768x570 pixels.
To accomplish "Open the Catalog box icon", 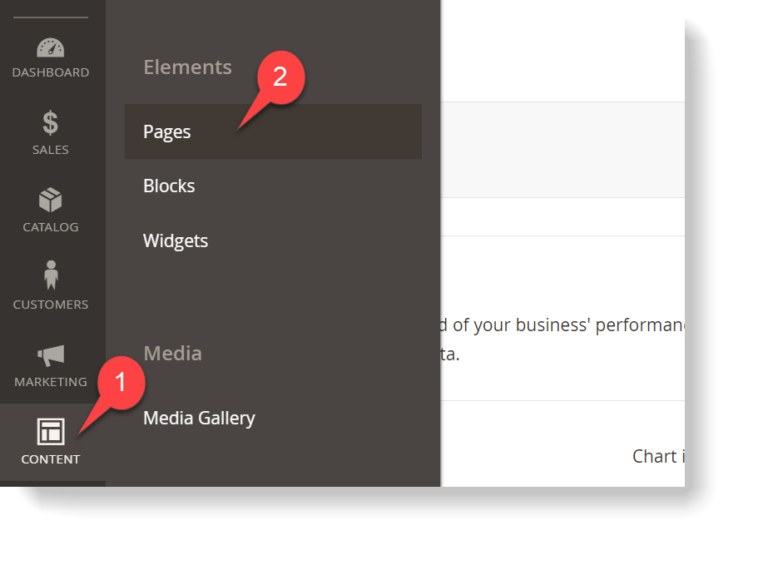I will pos(50,200).
